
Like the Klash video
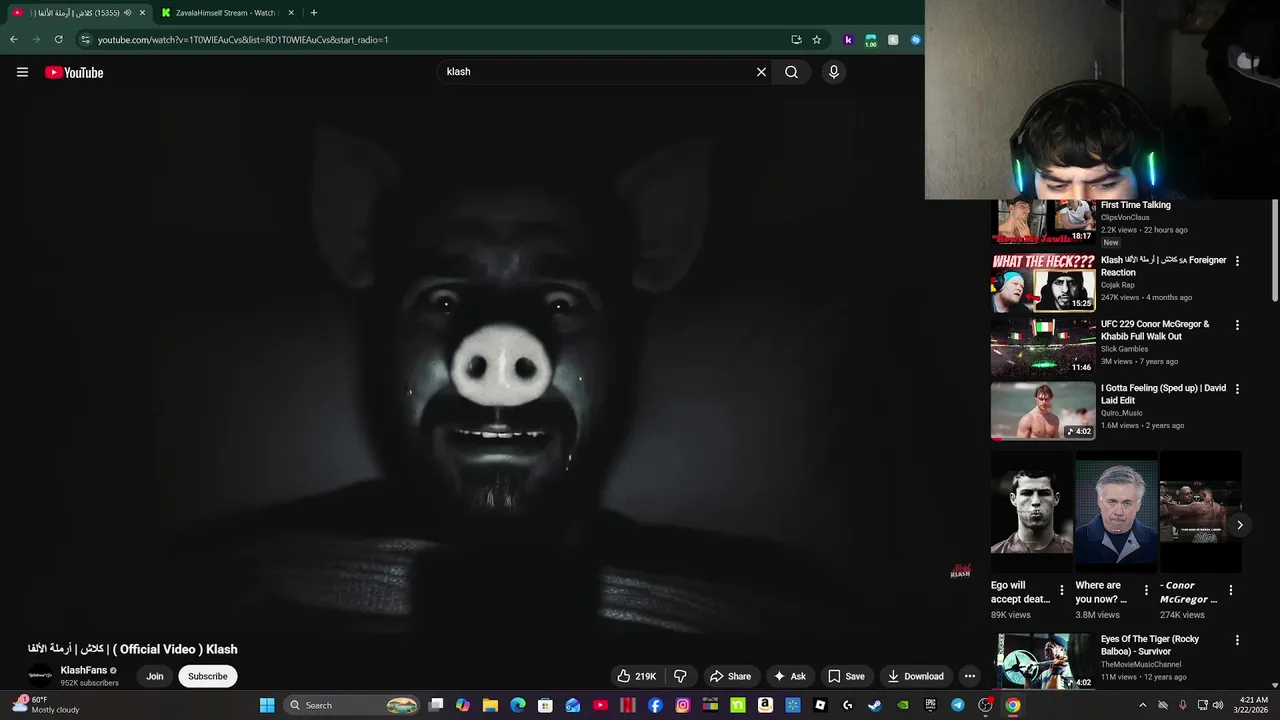click(x=636, y=676)
